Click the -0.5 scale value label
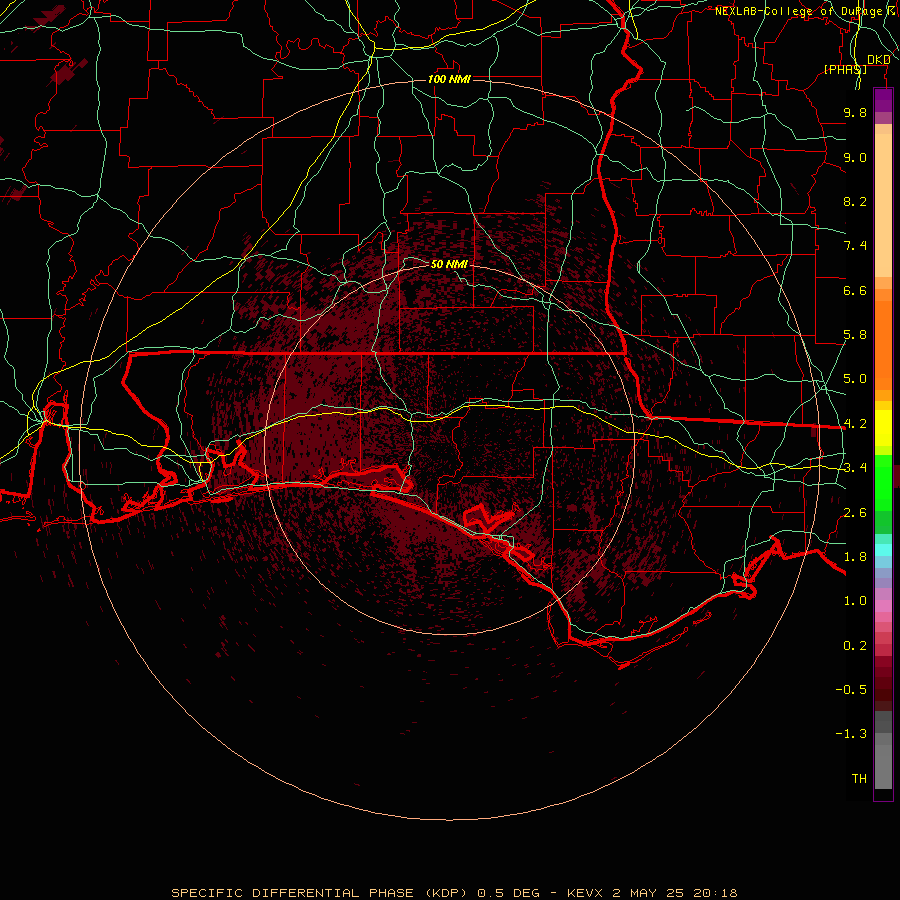Image resolution: width=900 pixels, height=900 pixels. click(851, 690)
